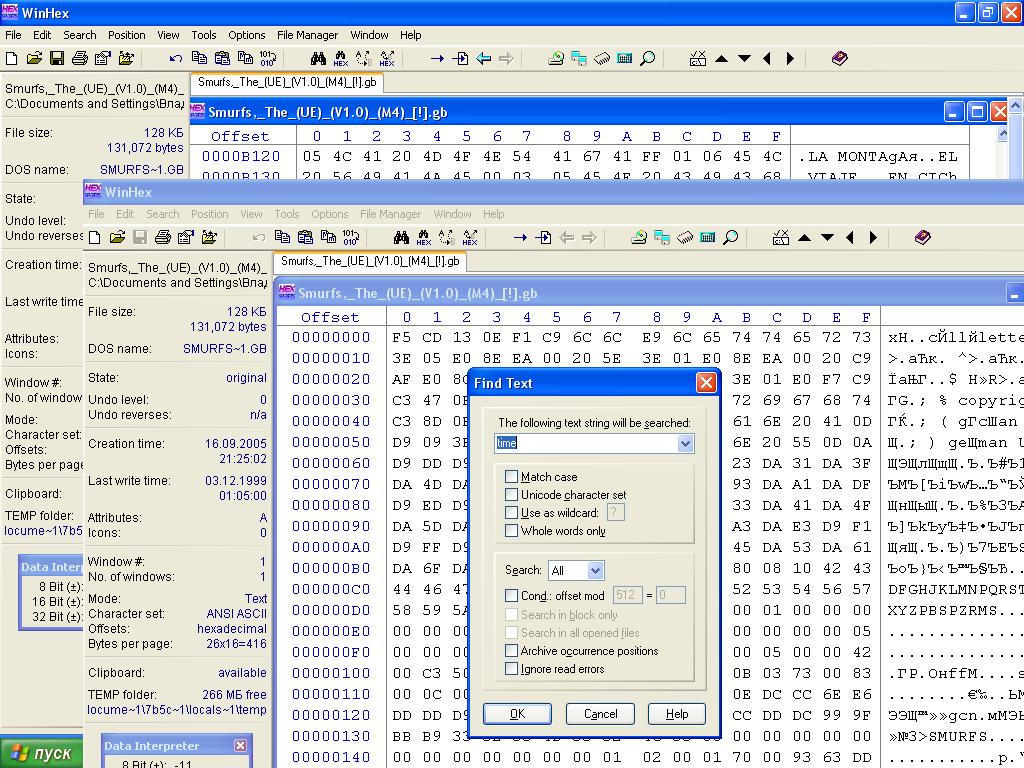1024x768 pixels.
Task: Click the offset mod 512 field
Action: click(x=627, y=595)
